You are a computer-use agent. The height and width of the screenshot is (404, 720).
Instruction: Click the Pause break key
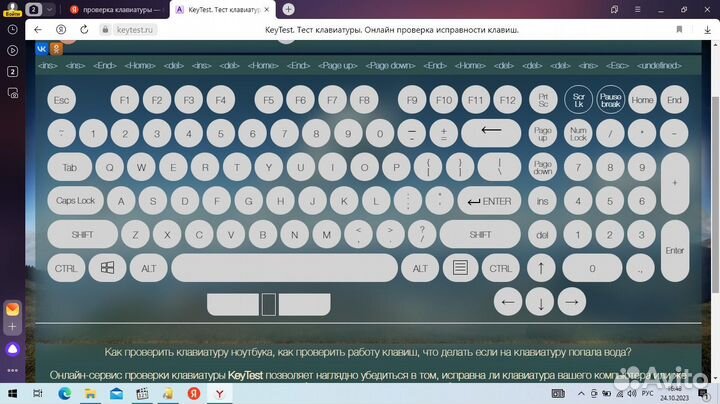pos(610,100)
